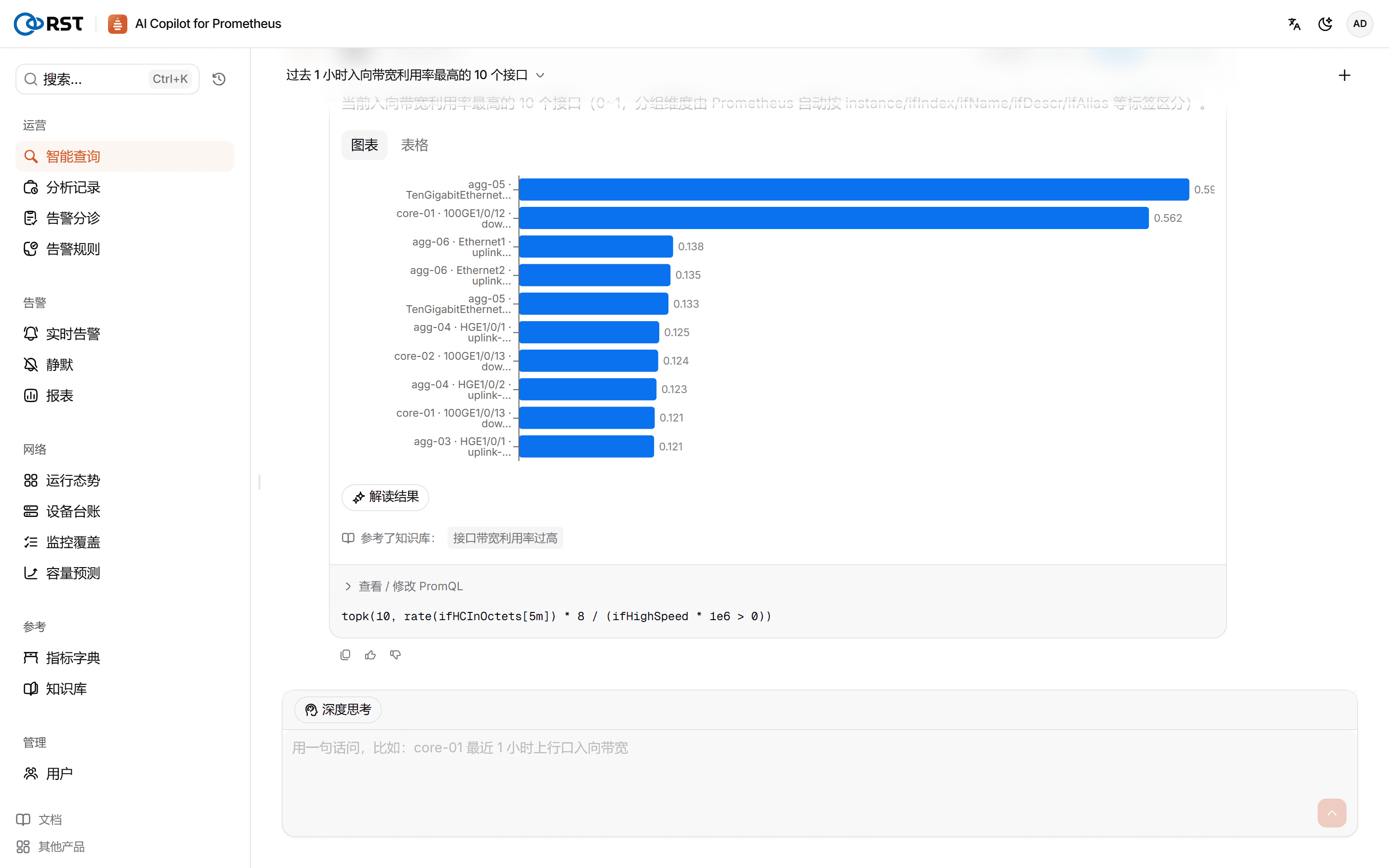1389x868 pixels.
Task: Click the AI Copilot for Prometheus title
Action: [x=208, y=24]
